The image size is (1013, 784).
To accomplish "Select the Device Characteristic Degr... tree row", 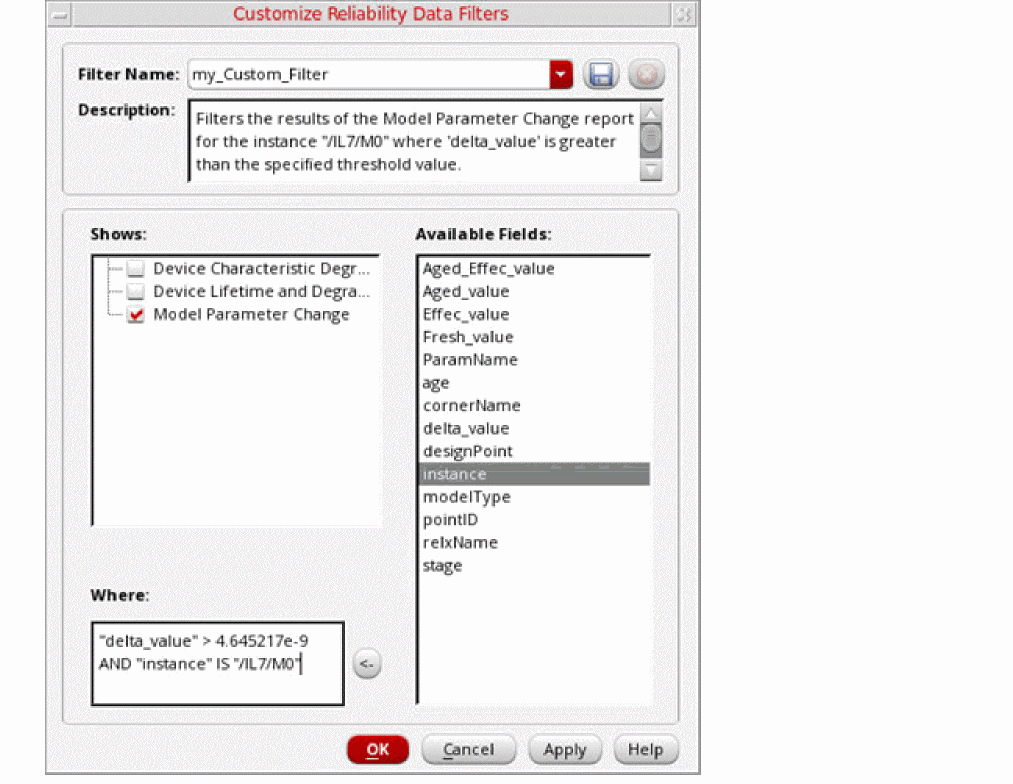I will pos(261,269).
